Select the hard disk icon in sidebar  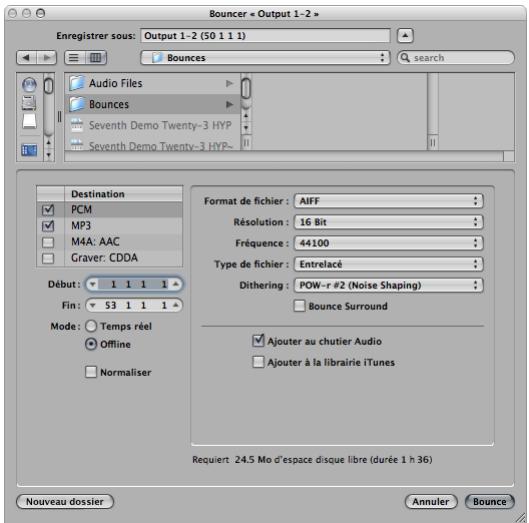point(29,103)
